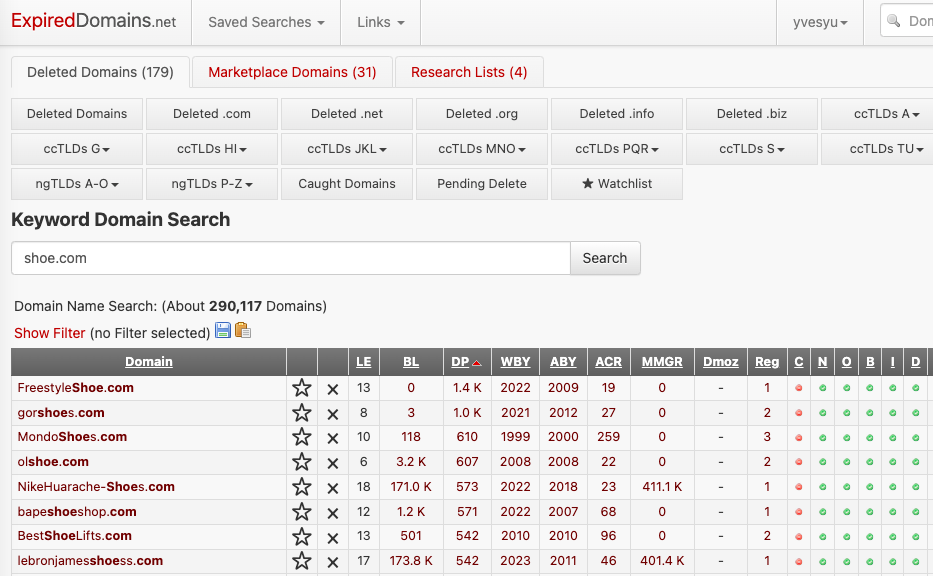933x576 pixels.
Task: Mark BestShoeLifts.com with the star
Action: click(x=302, y=537)
